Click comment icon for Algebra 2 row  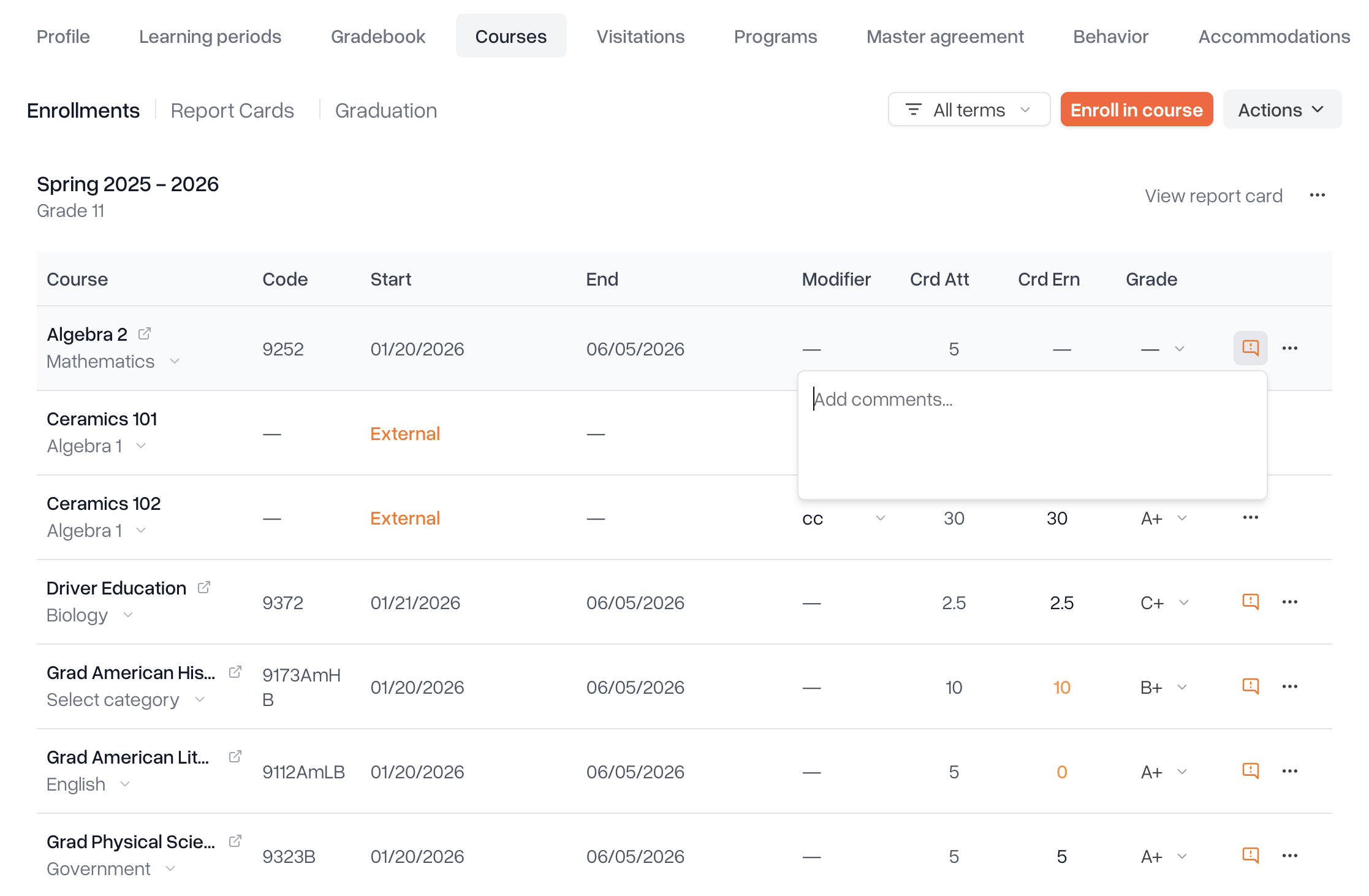[x=1250, y=348]
